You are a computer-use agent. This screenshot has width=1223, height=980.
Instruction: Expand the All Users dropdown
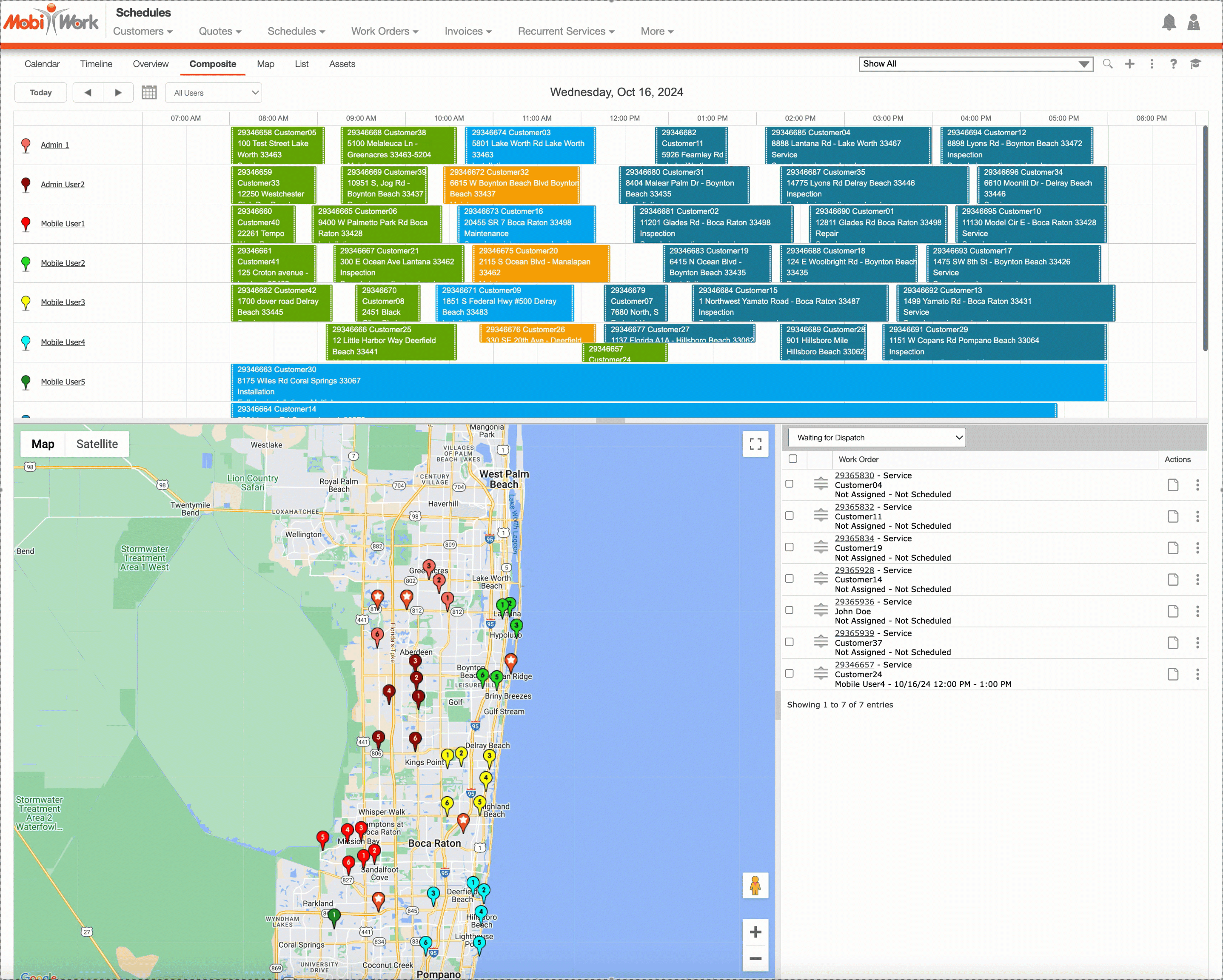pos(213,93)
